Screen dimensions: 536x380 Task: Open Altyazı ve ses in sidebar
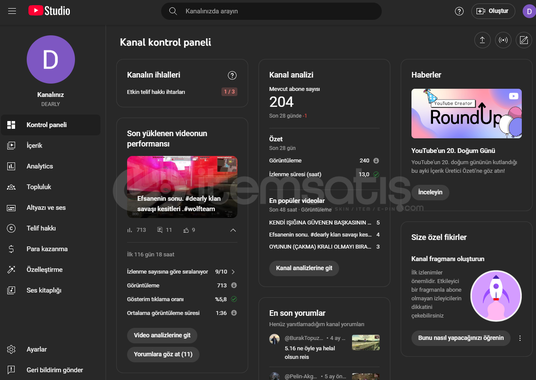click(51, 208)
